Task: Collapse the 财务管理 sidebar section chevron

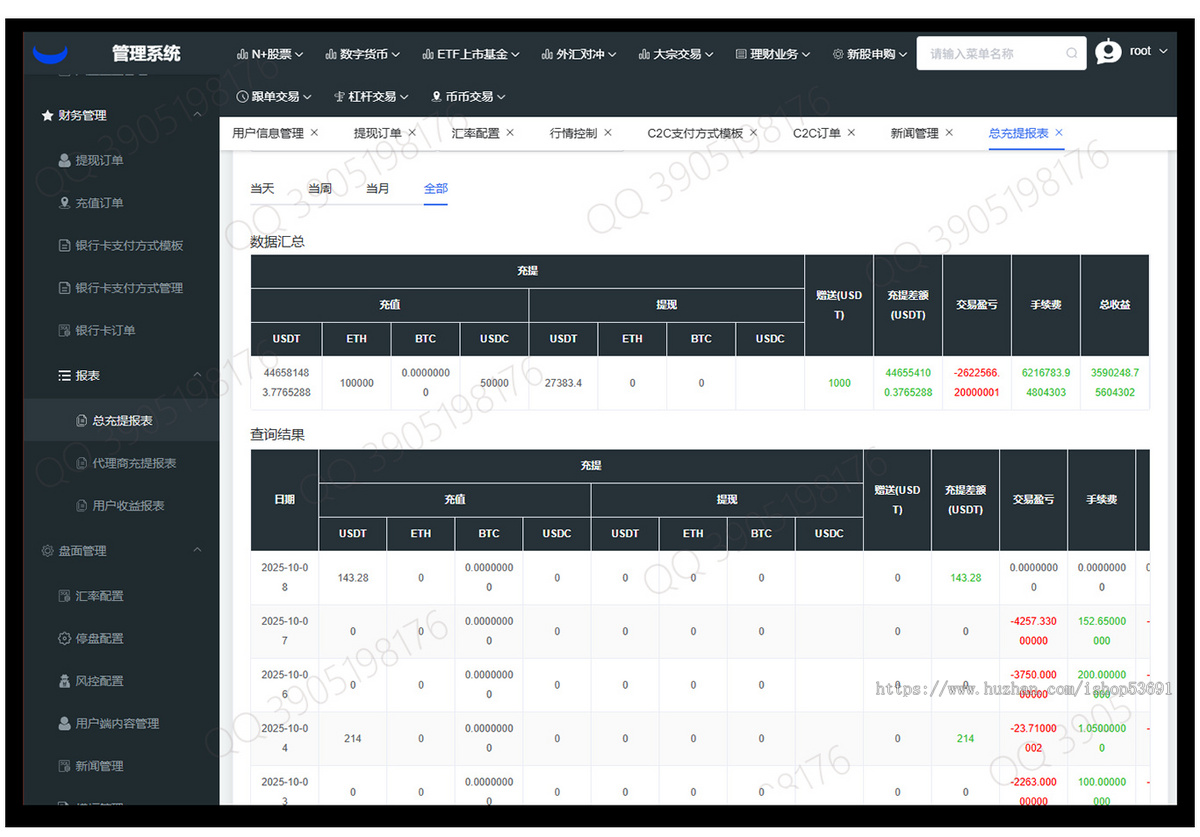Action: [197, 116]
